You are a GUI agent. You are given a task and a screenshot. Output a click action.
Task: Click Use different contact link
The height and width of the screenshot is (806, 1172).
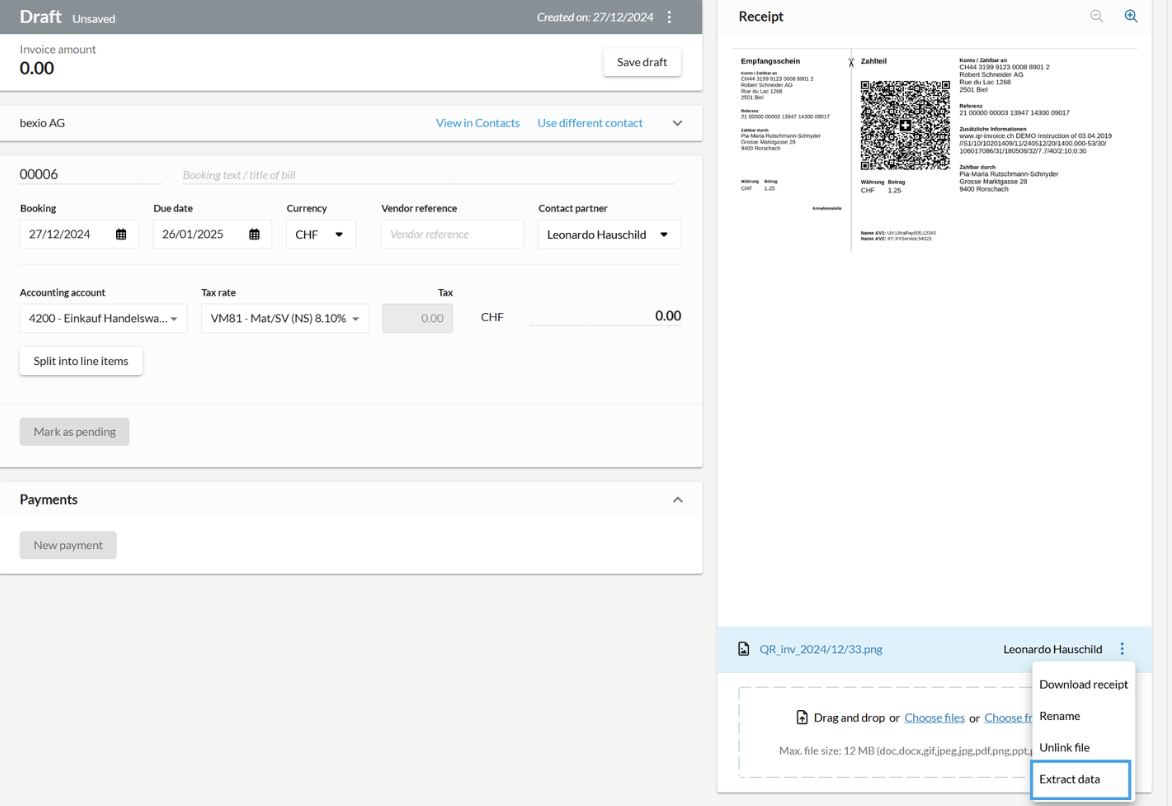(x=590, y=123)
